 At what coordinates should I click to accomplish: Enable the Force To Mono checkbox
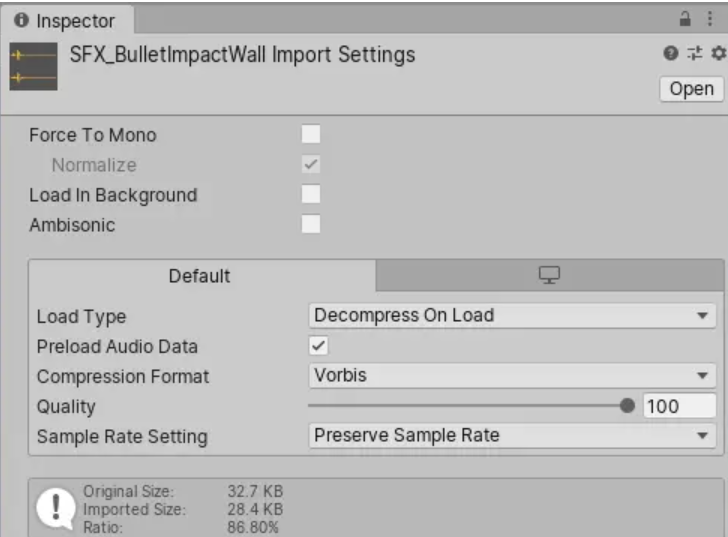pyautogui.click(x=311, y=135)
